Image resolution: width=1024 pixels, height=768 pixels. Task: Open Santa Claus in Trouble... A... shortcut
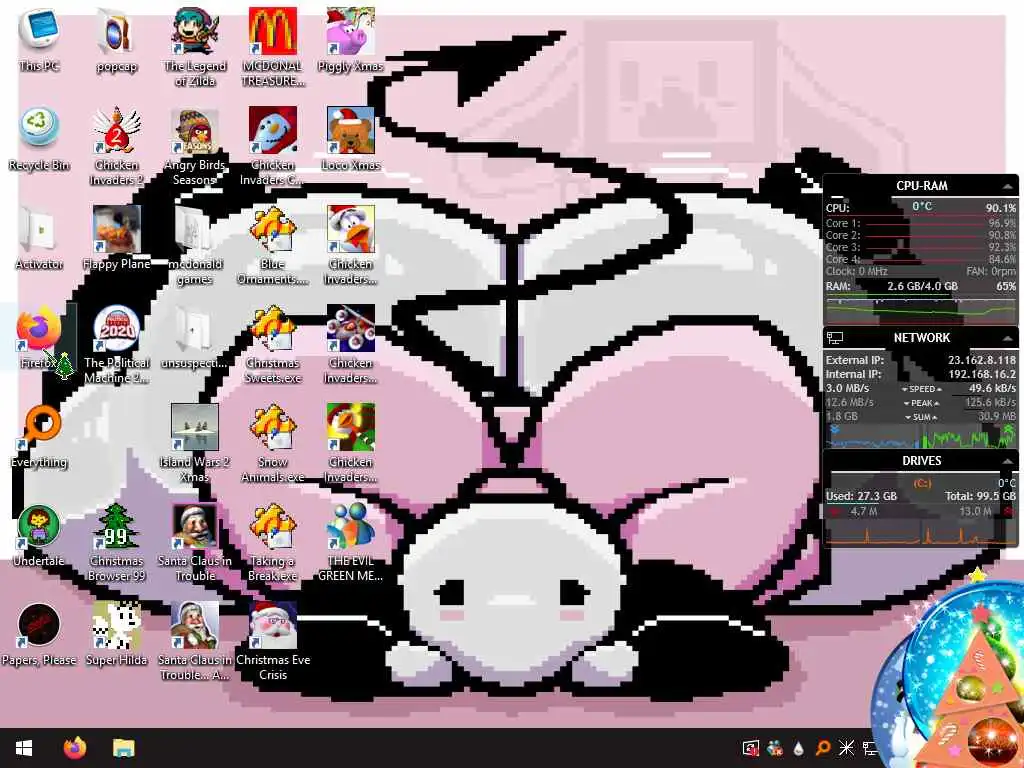pyautogui.click(x=195, y=641)
